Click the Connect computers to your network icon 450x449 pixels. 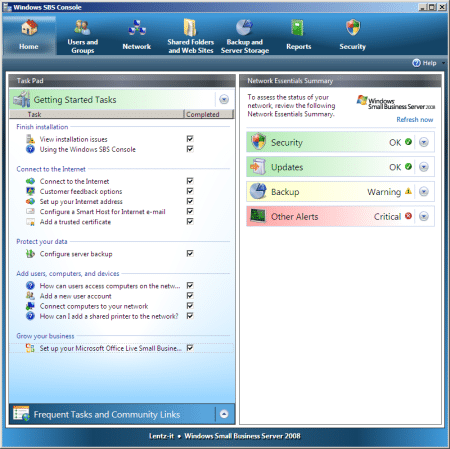(x=30, y=306)
